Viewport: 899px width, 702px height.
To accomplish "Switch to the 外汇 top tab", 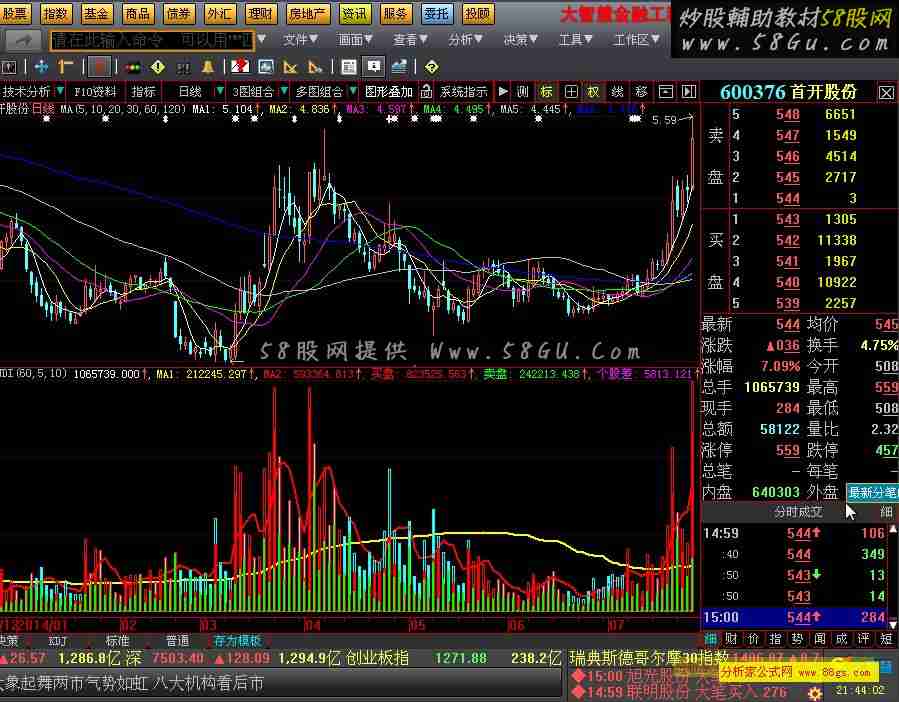I will coord(219,13).
